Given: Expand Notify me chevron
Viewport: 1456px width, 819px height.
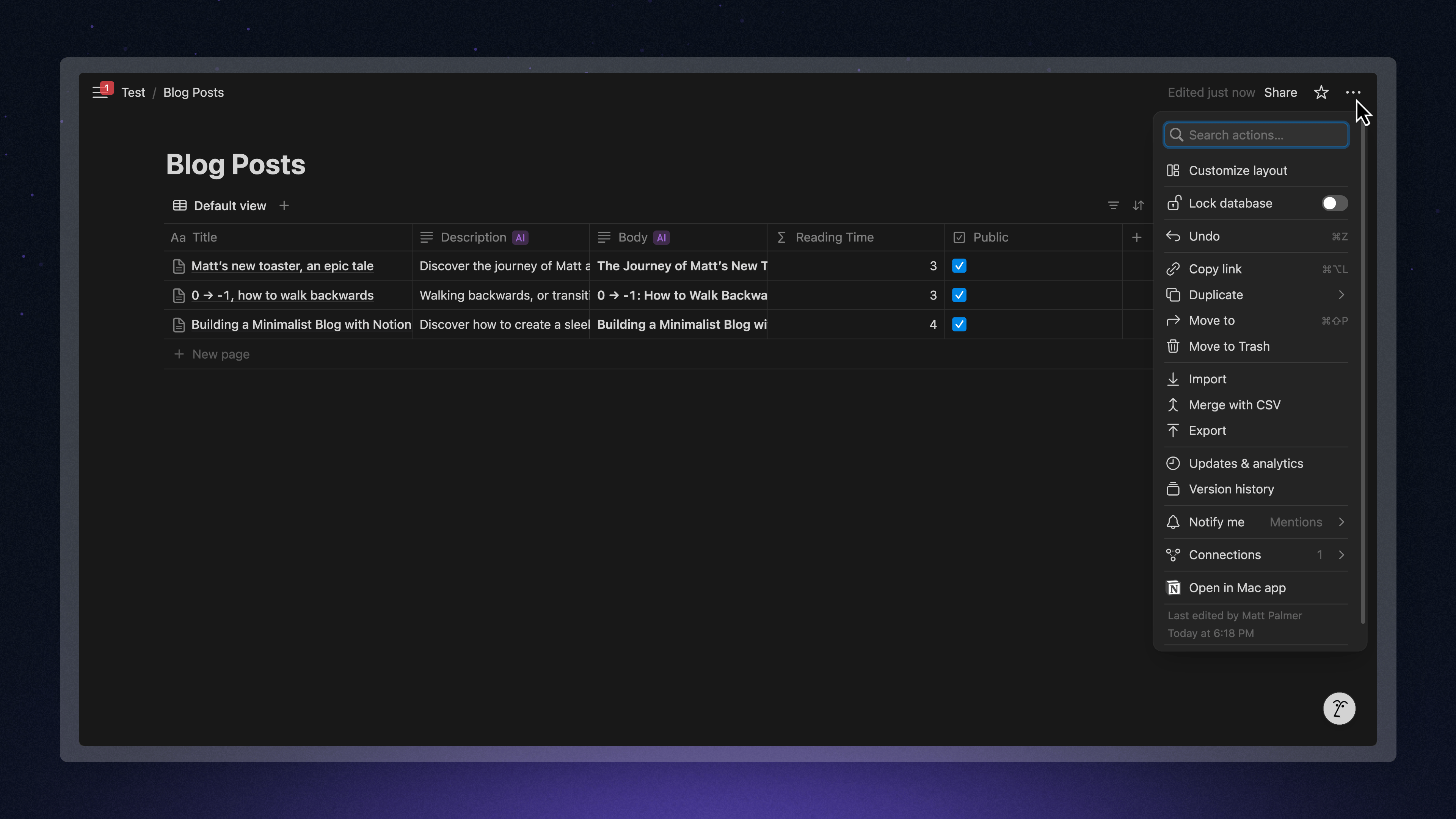Looking at the screenshot, I should tap(1341, 522).
